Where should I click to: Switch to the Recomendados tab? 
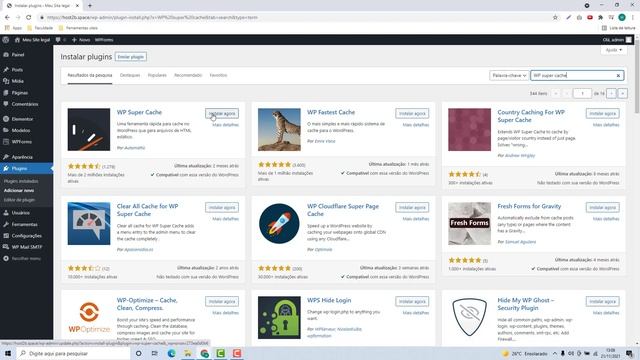188,76
